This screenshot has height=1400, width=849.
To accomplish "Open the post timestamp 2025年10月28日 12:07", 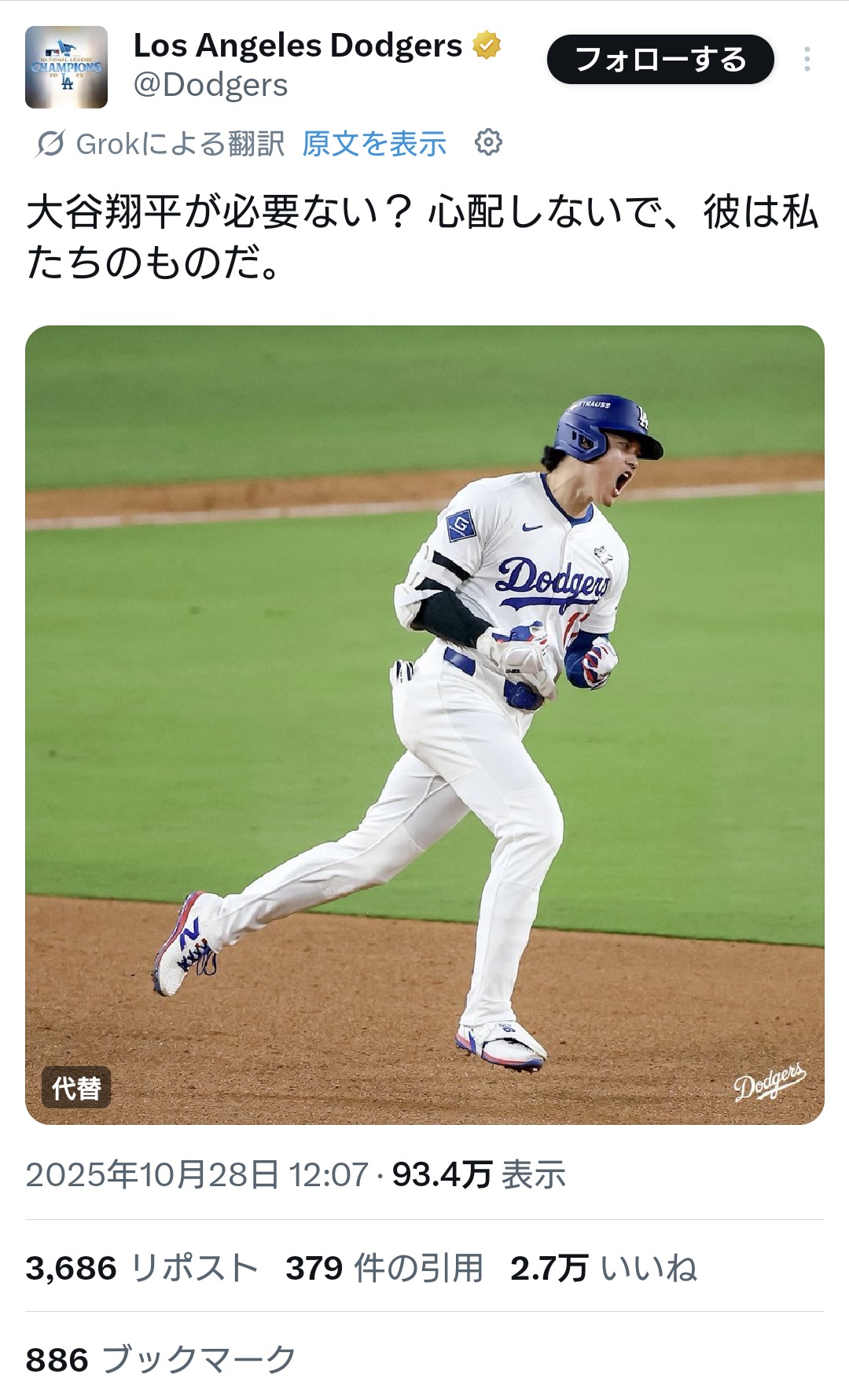I will pyautogui.click(x=197, y=1175).
